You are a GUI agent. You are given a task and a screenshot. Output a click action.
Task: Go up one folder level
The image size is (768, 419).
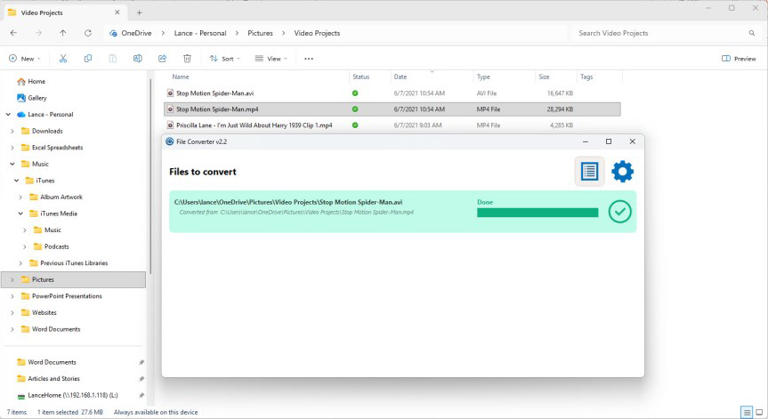(x=63, y=33)
